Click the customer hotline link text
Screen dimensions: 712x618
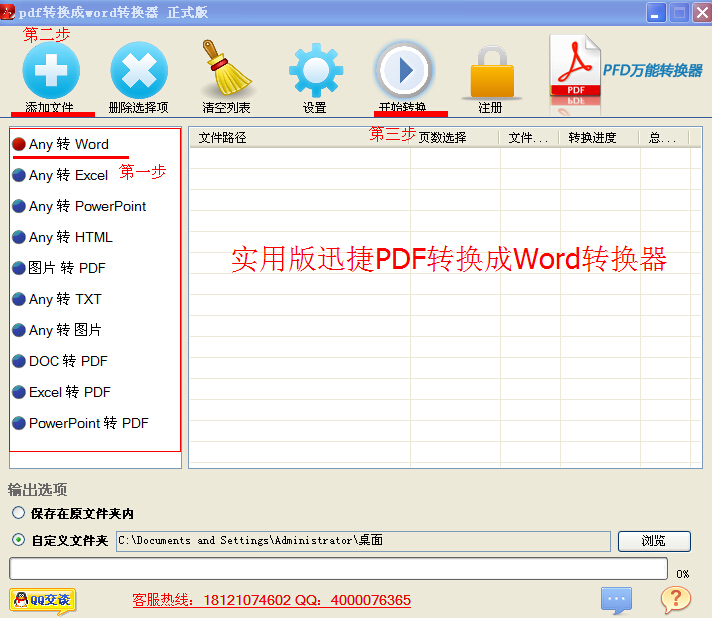(272, 600)
